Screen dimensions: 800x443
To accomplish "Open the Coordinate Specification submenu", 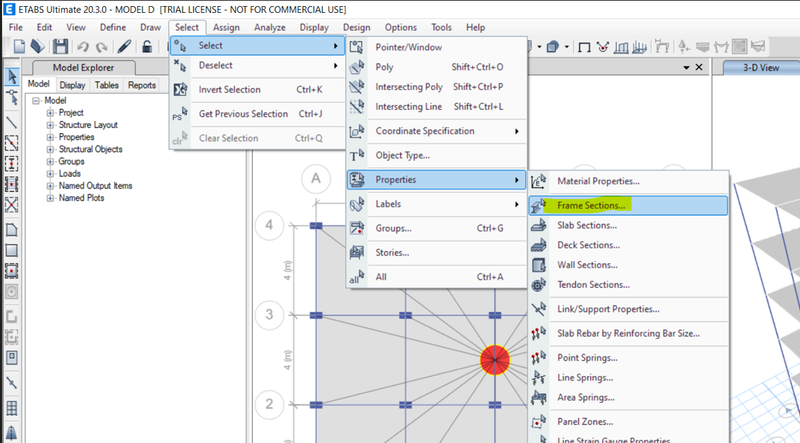I will [436, 131].
